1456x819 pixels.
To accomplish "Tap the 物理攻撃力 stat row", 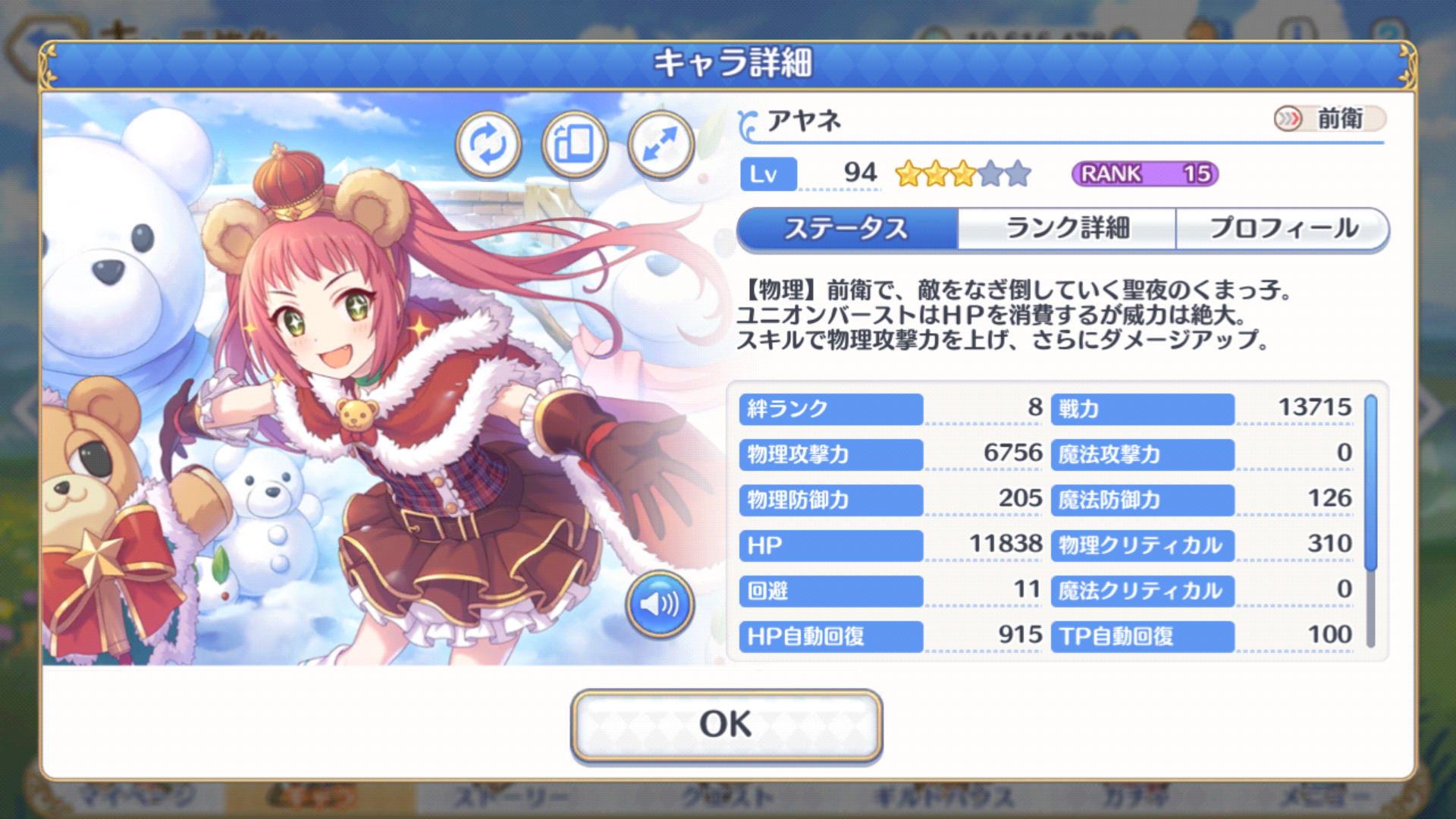I will click(x=892, y=454).
